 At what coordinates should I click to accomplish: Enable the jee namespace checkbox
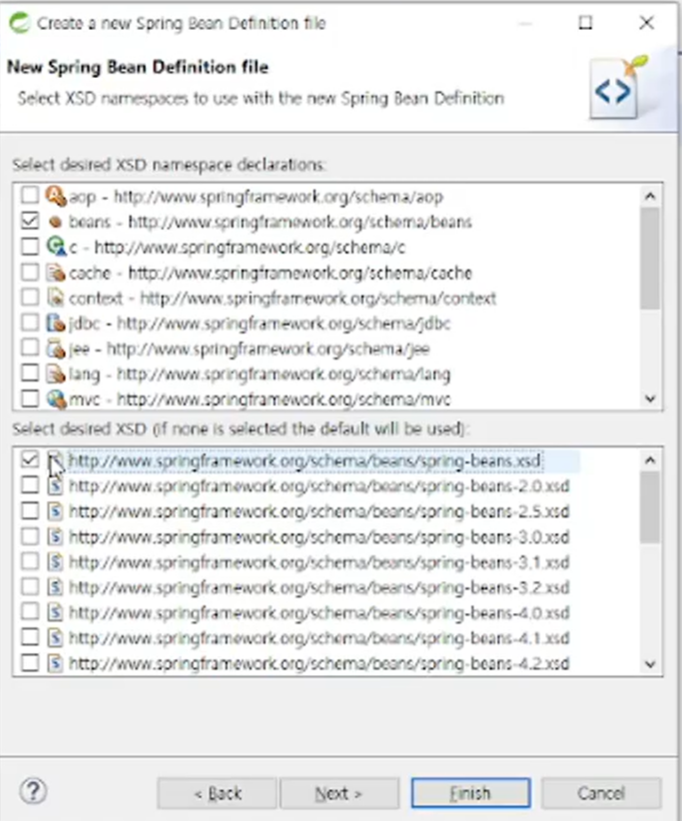(30, 347)
